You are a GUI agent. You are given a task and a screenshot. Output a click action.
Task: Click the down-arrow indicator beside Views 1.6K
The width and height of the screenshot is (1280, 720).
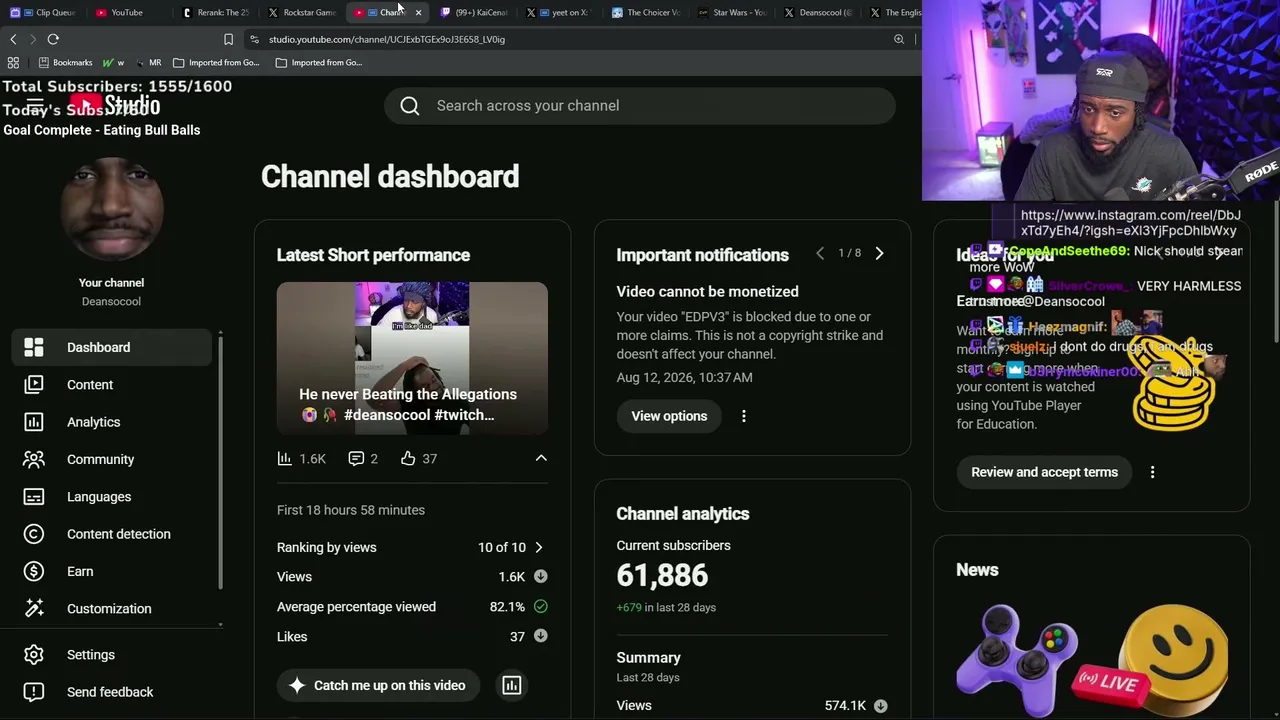point(541,576)
